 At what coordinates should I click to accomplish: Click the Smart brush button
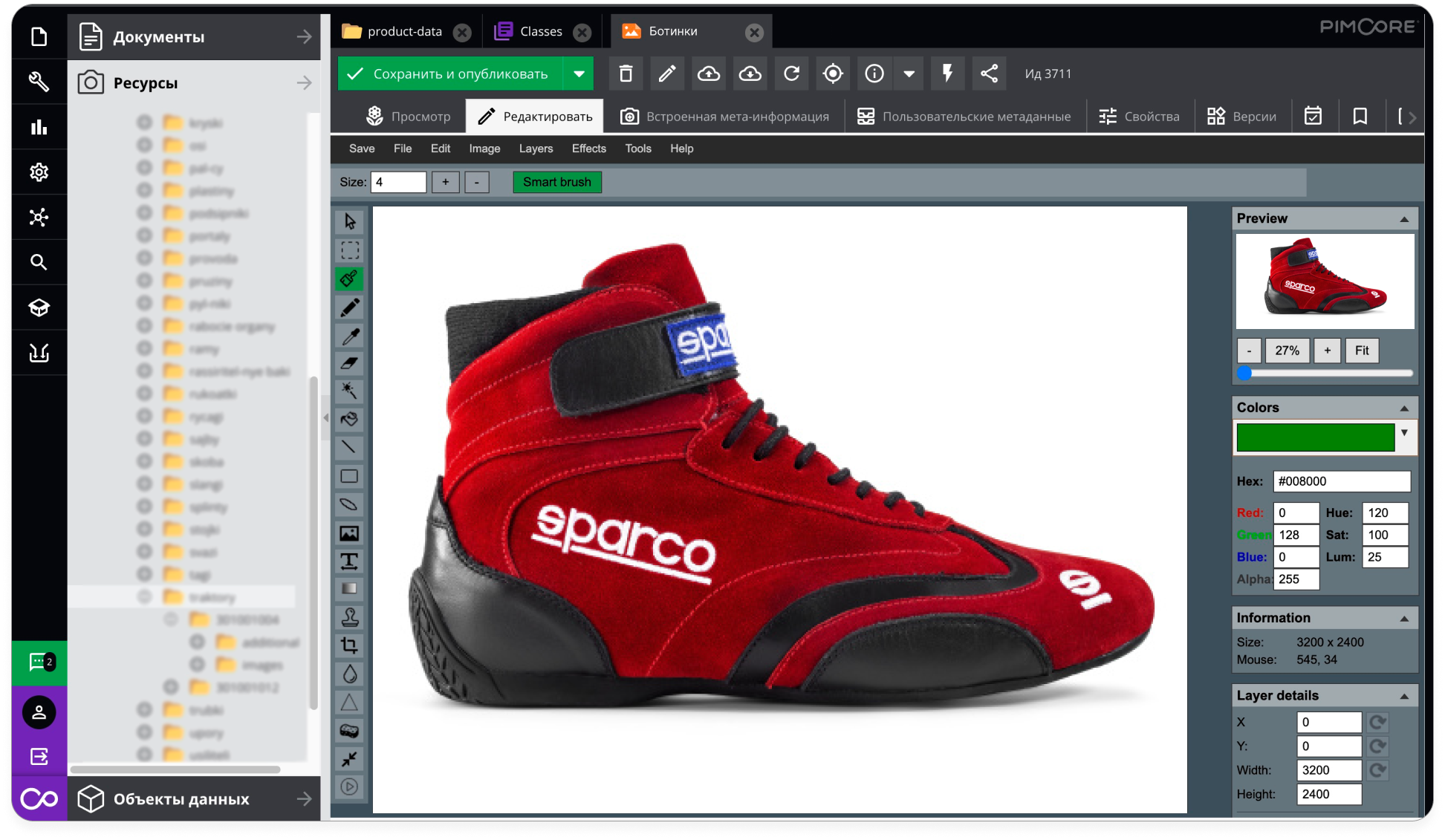click(557, 182)
